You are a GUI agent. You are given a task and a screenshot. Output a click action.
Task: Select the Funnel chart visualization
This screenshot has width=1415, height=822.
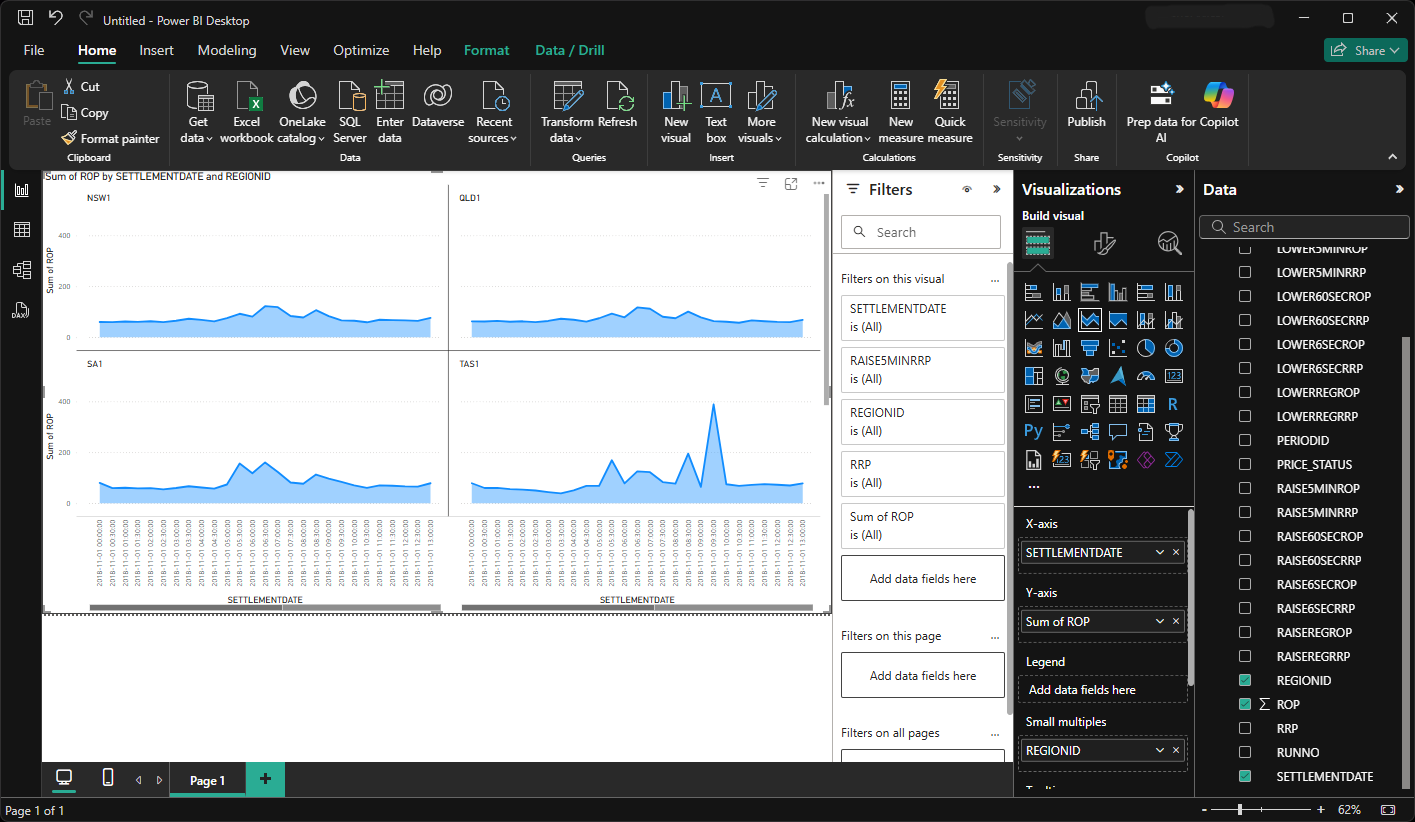[x=1090, y=348]
